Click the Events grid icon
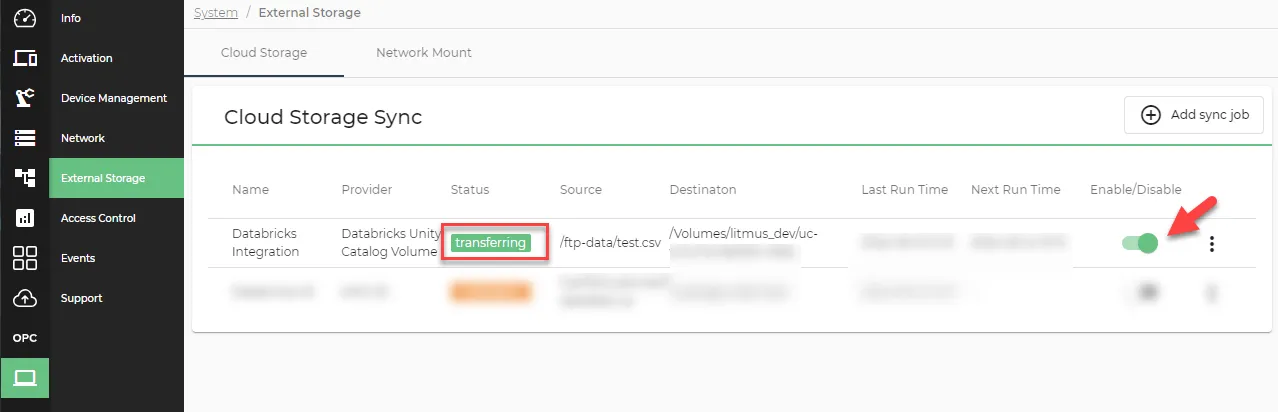The height and width of the screenshot is (412, 1278). pyautogui.click(x=25, y=258)
